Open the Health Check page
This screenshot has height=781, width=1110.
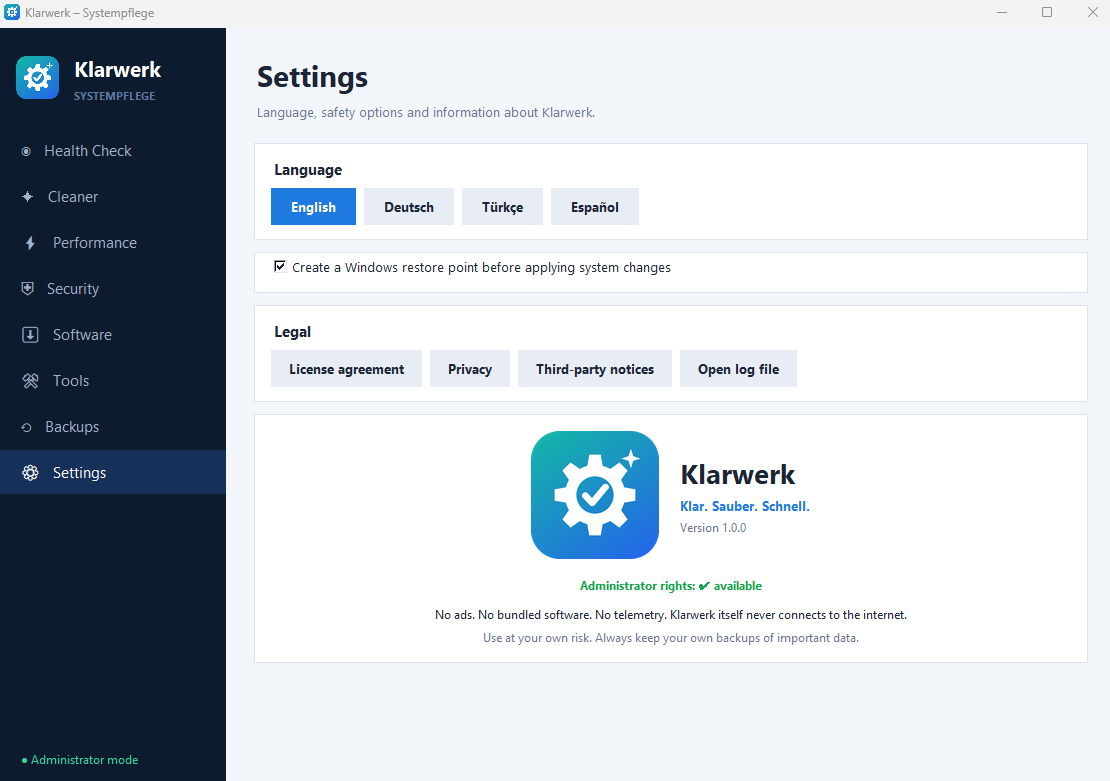pos(113,151)
